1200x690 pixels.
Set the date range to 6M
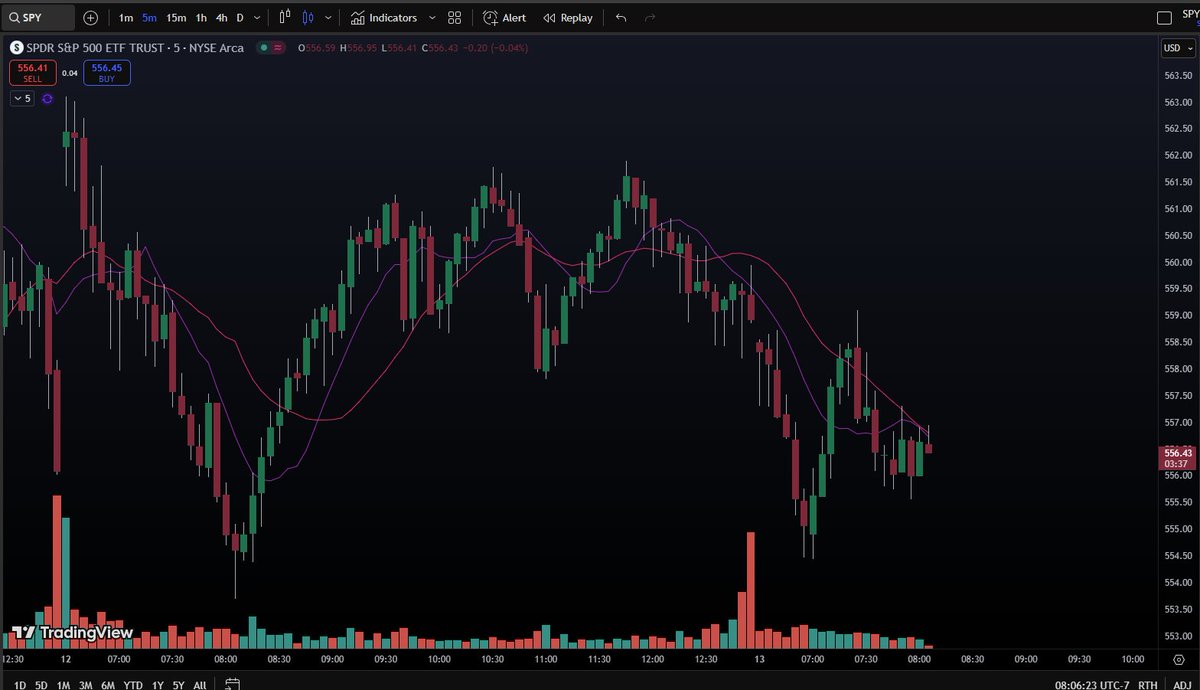pyautogui.click(x=109, y=685)
